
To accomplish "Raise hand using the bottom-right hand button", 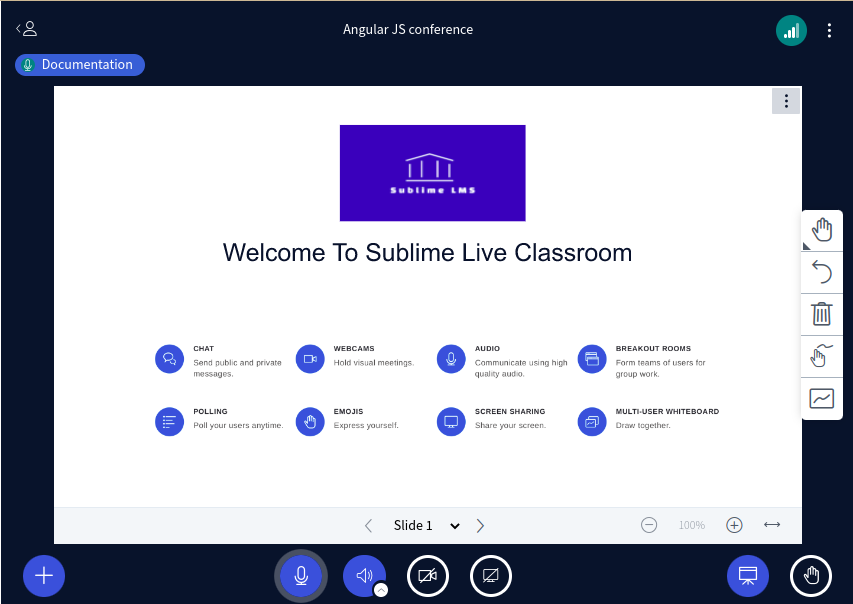I will (811, 576).
